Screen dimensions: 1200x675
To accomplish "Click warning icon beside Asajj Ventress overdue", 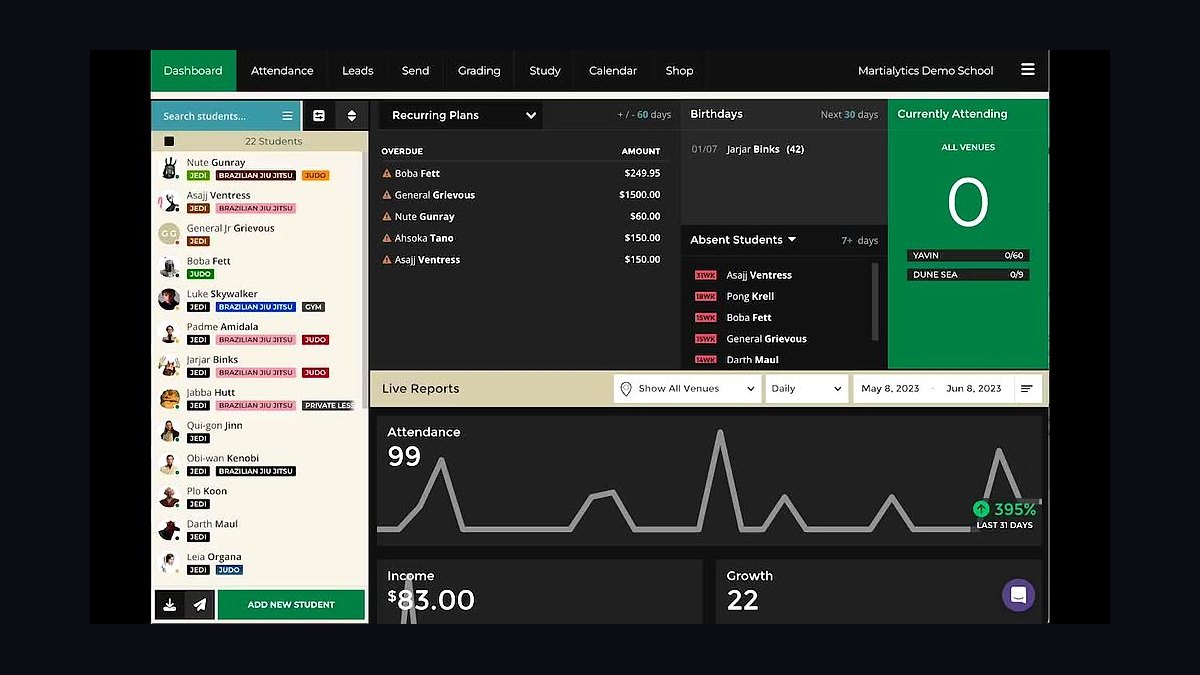I will coord(387,260).
